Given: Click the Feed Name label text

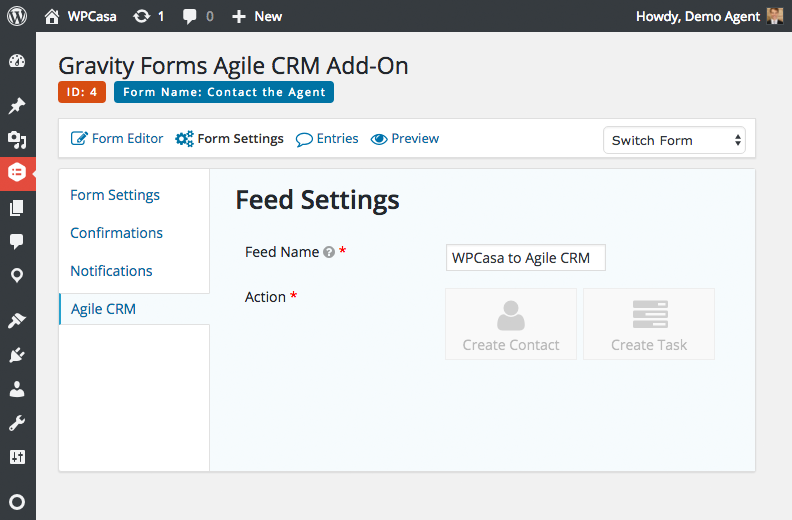Looking at the screenshot, I should tap(282, 252).
